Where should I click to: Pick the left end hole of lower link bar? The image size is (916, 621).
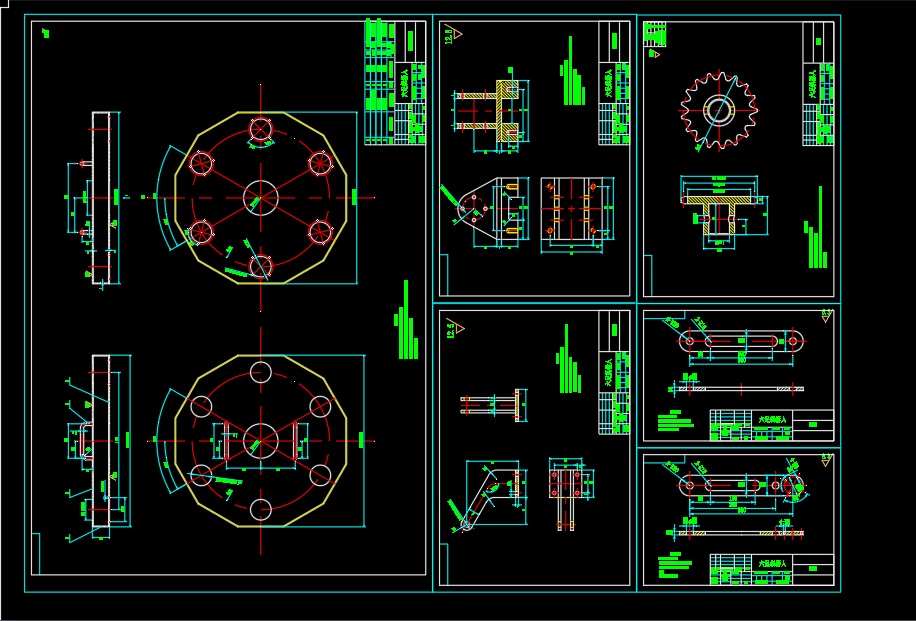click(x=689, y=485)
